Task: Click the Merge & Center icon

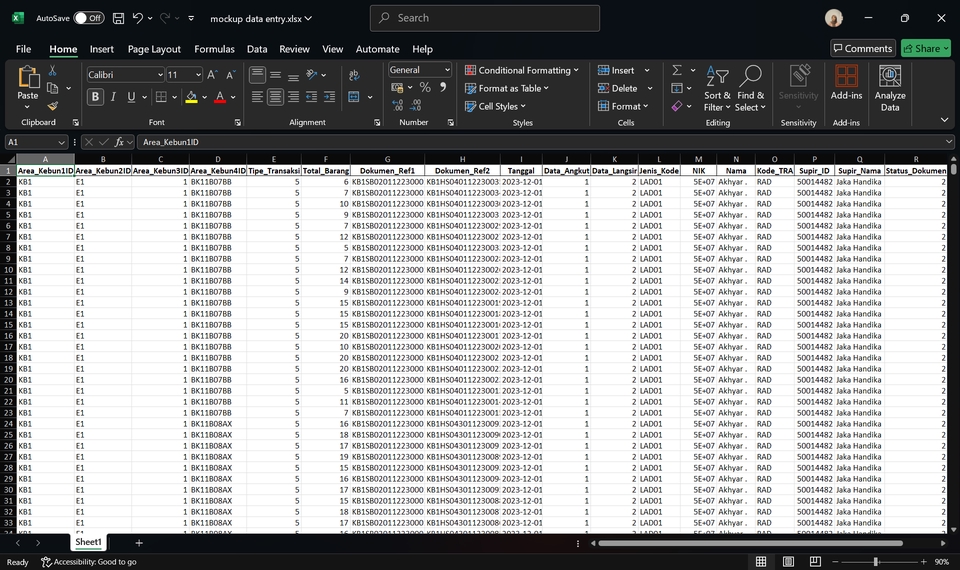Action: coord(354,97)
